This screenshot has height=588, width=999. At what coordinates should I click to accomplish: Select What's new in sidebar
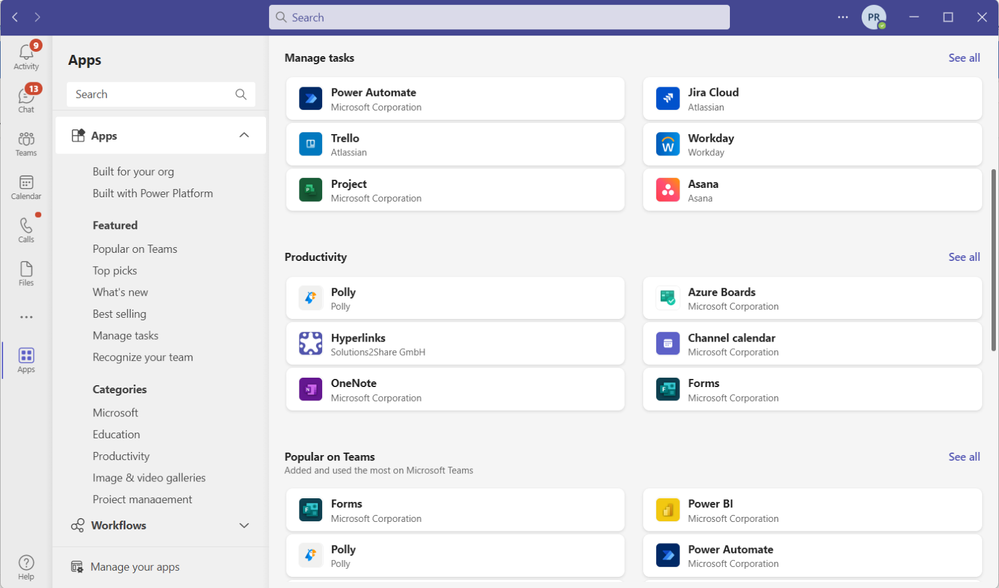[120, 292]
